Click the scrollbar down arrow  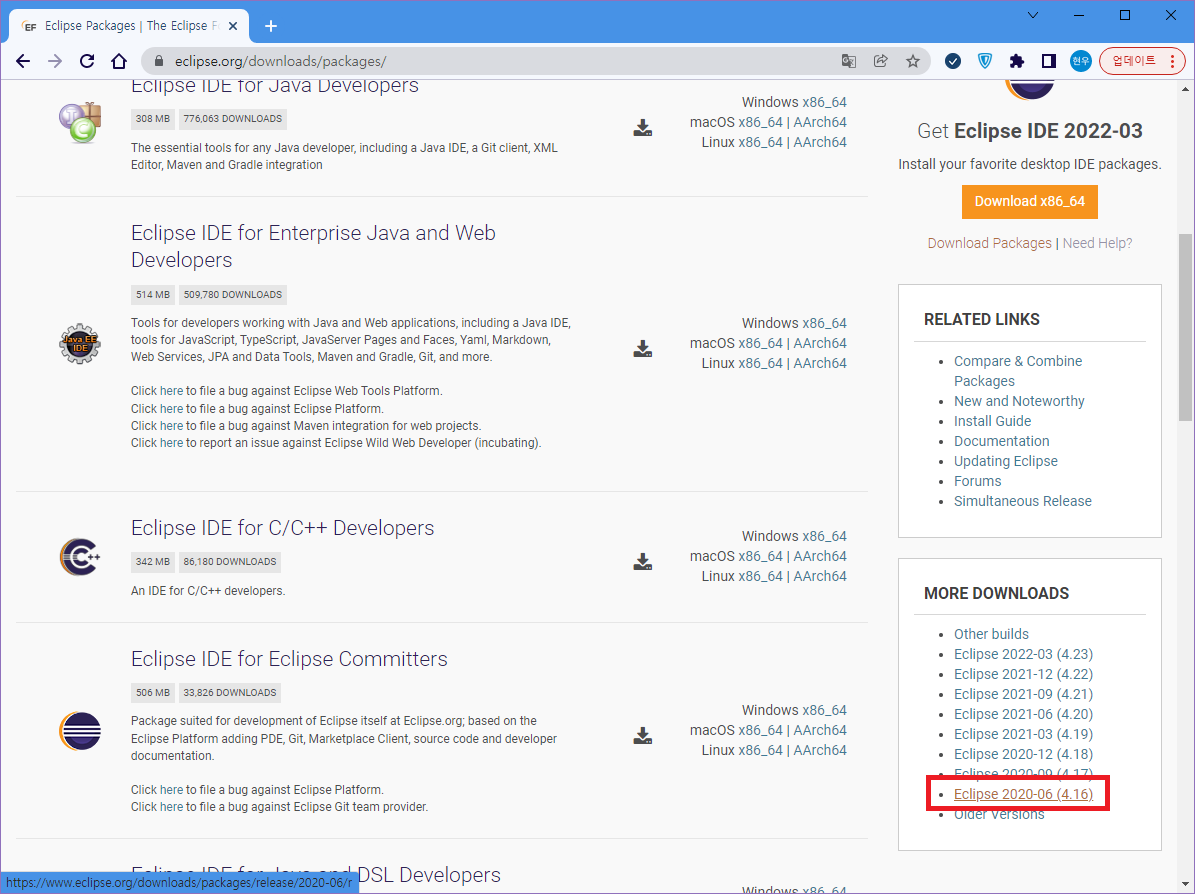tap(1185, 884)
